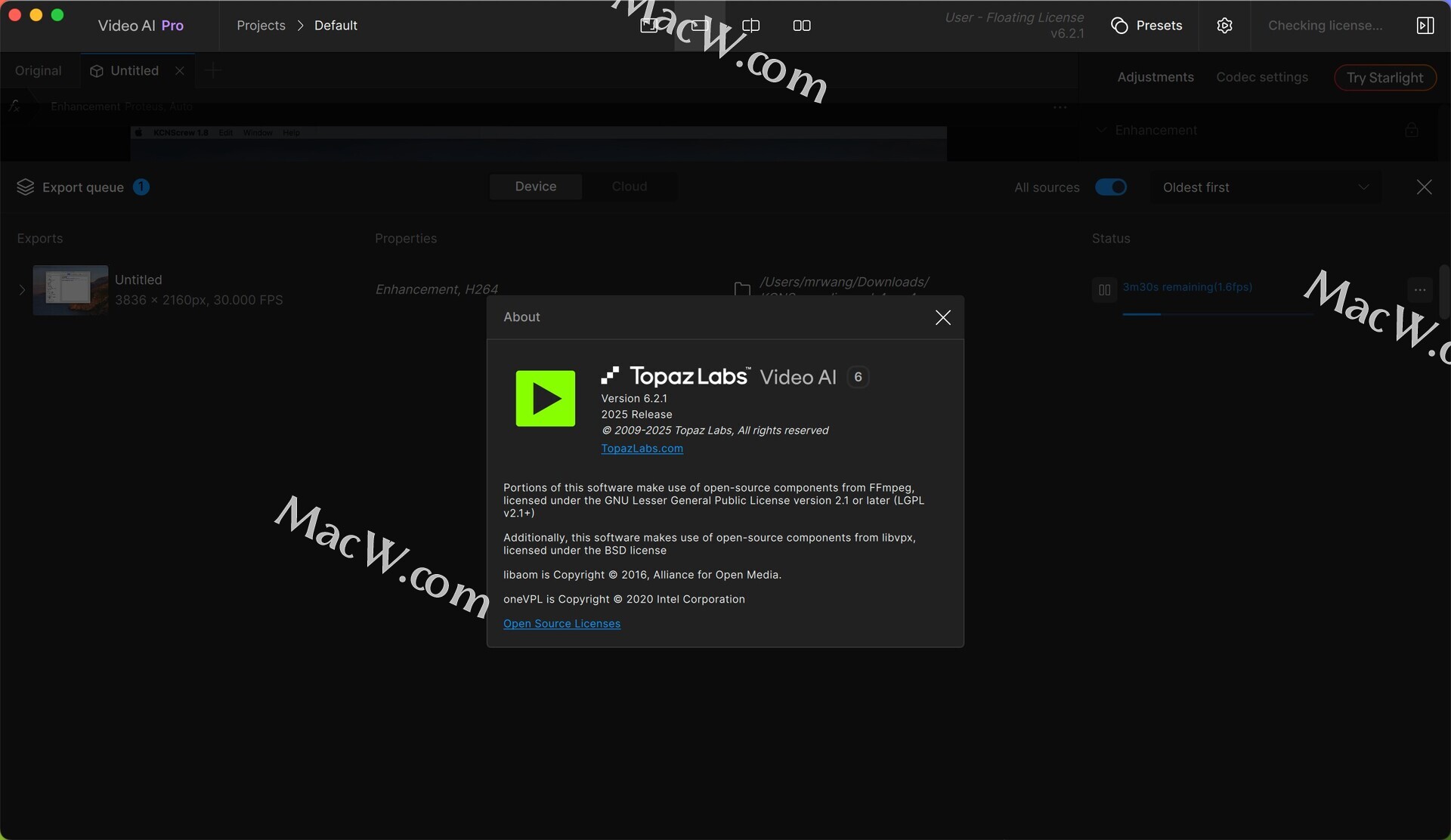Screen dimensions: 1451x840
Task: Click the Exports column header
Action: coord(40,239)
